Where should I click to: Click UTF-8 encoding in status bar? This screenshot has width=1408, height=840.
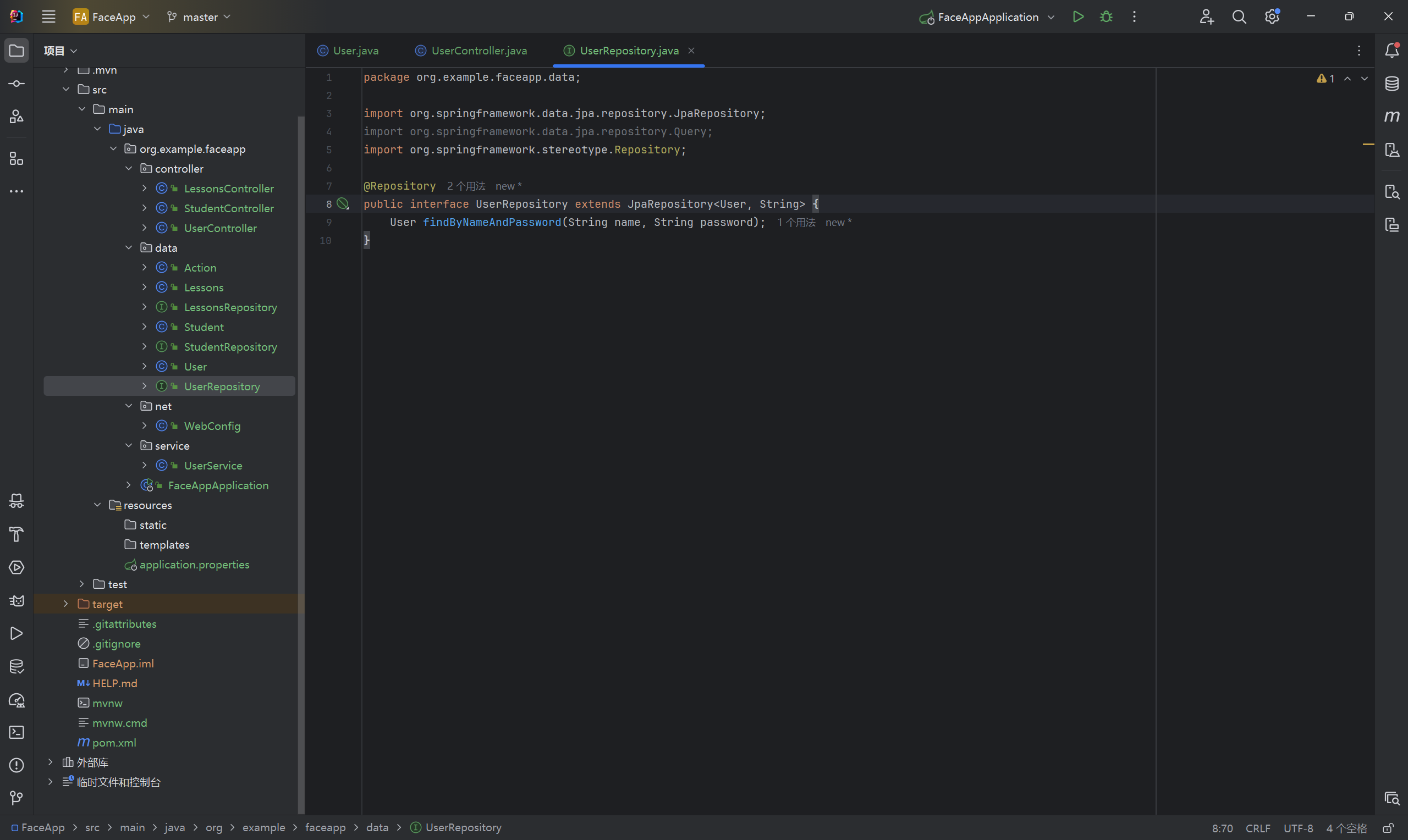(x=1297, y=828)
